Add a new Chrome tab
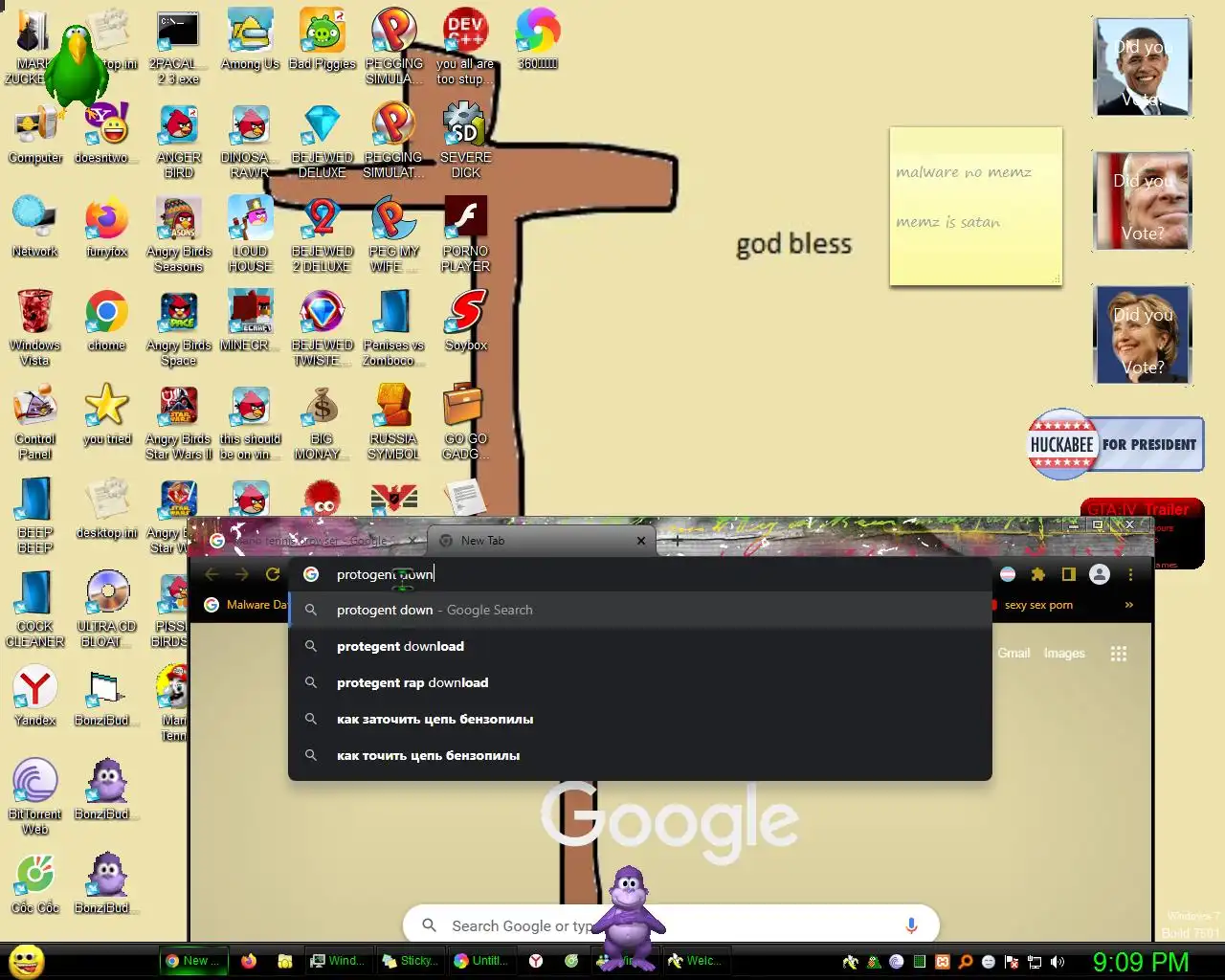Image resolution: width=1225 pixels, height=980 pixels. click(x=678, y=541)
